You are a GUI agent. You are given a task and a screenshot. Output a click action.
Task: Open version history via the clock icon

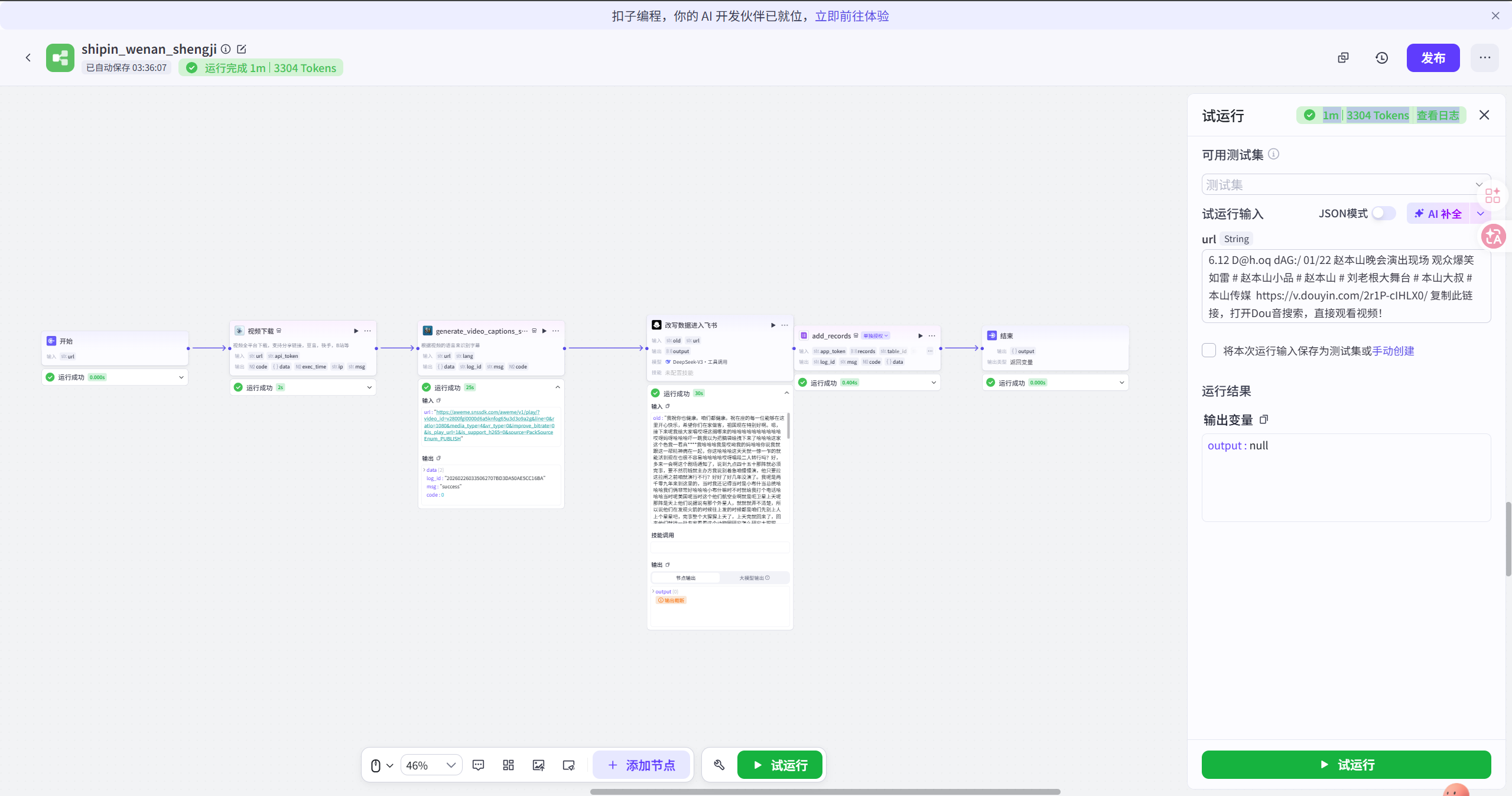(1381, 57)
